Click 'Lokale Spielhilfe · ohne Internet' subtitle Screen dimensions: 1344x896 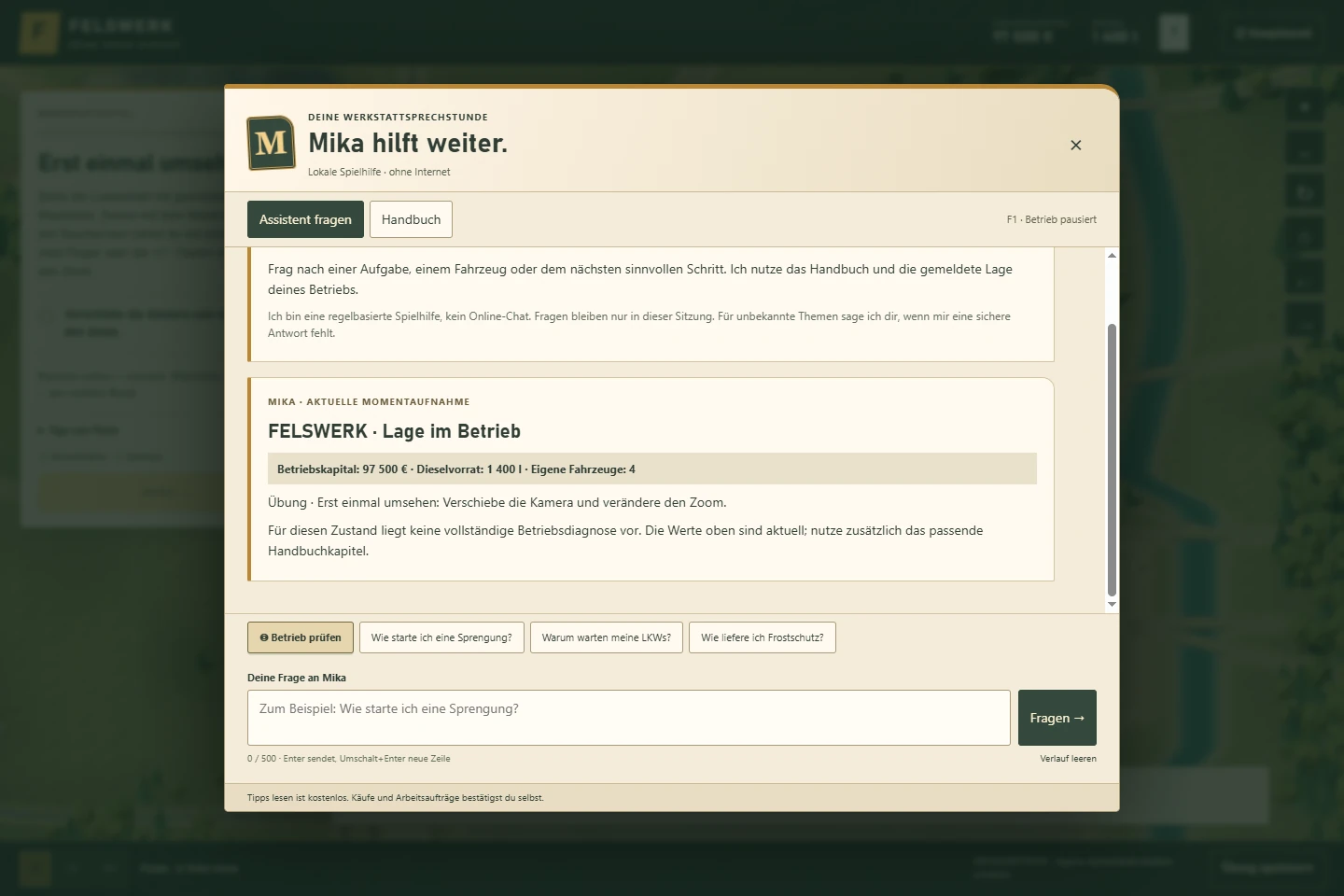[x=379, y=172]
